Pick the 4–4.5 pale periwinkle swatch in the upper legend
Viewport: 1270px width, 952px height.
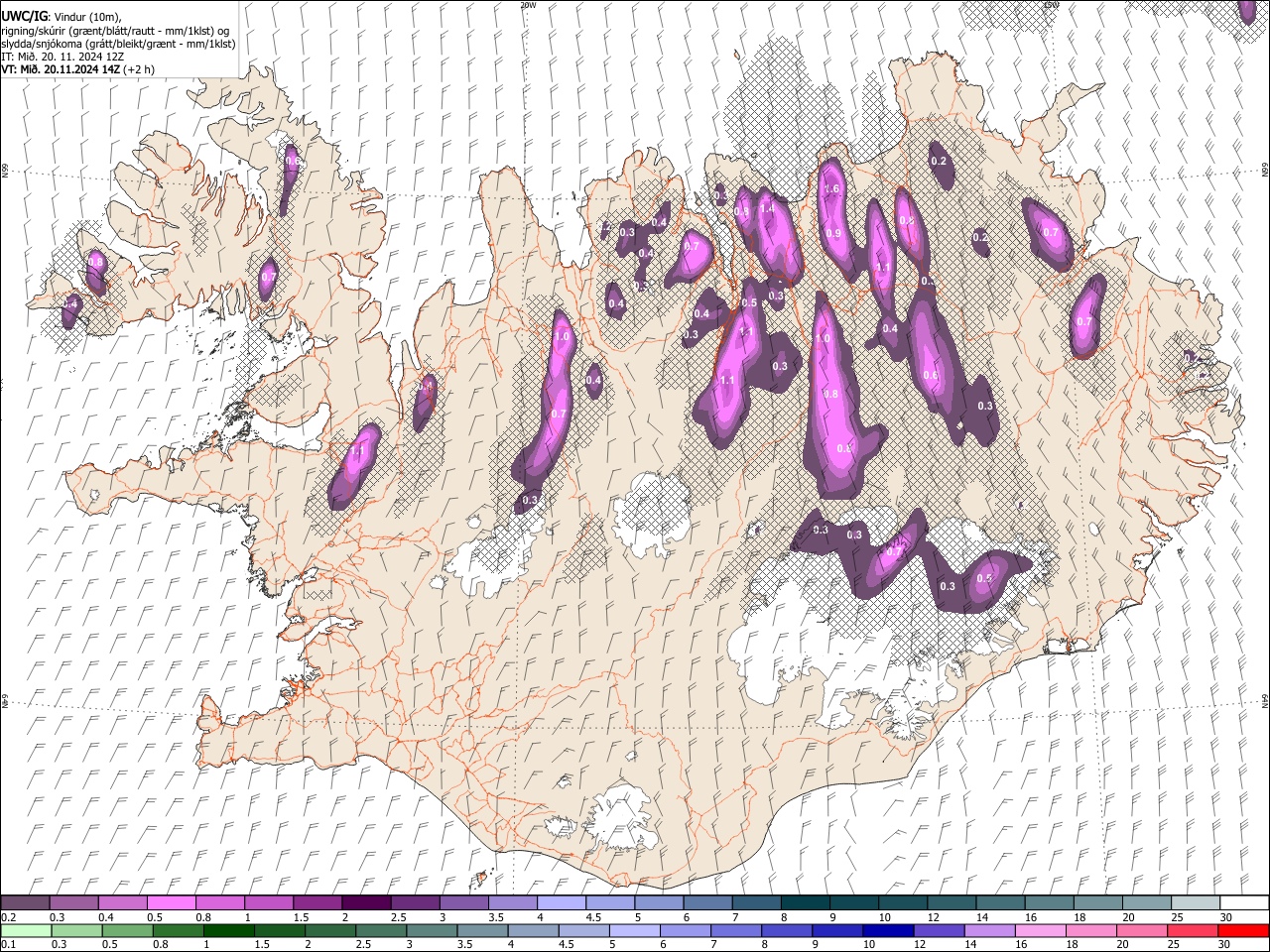pos(561,902)
